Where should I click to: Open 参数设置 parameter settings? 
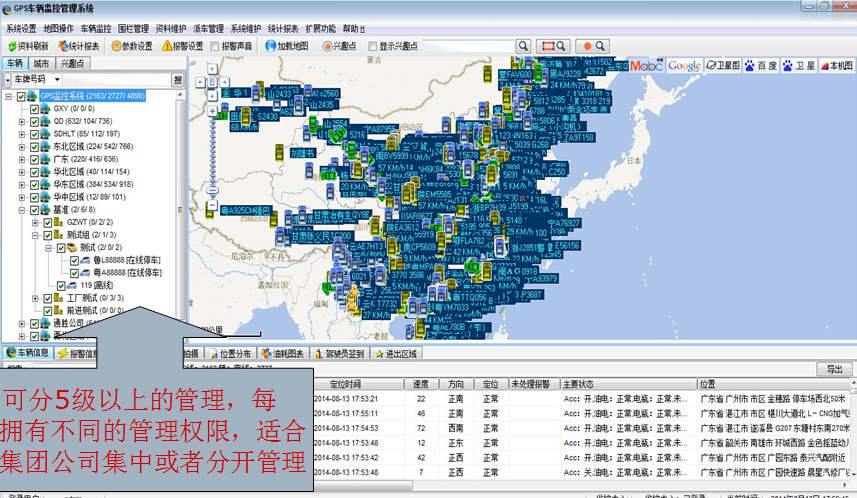(x=131, y=46)
